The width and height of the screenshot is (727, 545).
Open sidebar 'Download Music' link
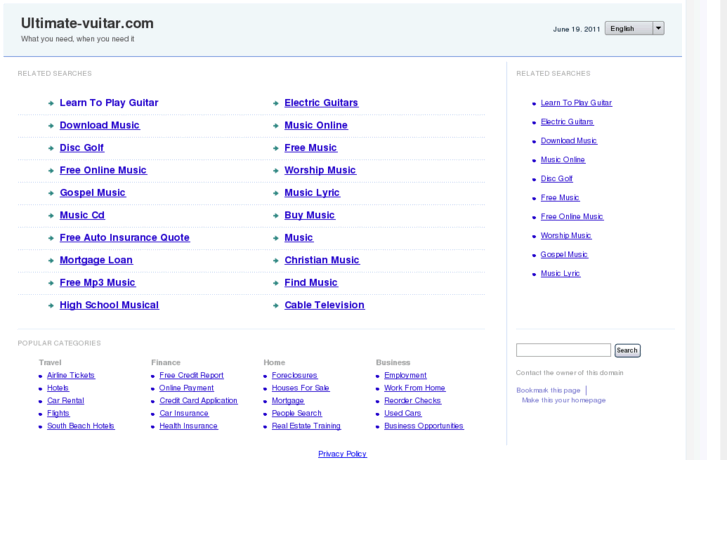point(569,141)
